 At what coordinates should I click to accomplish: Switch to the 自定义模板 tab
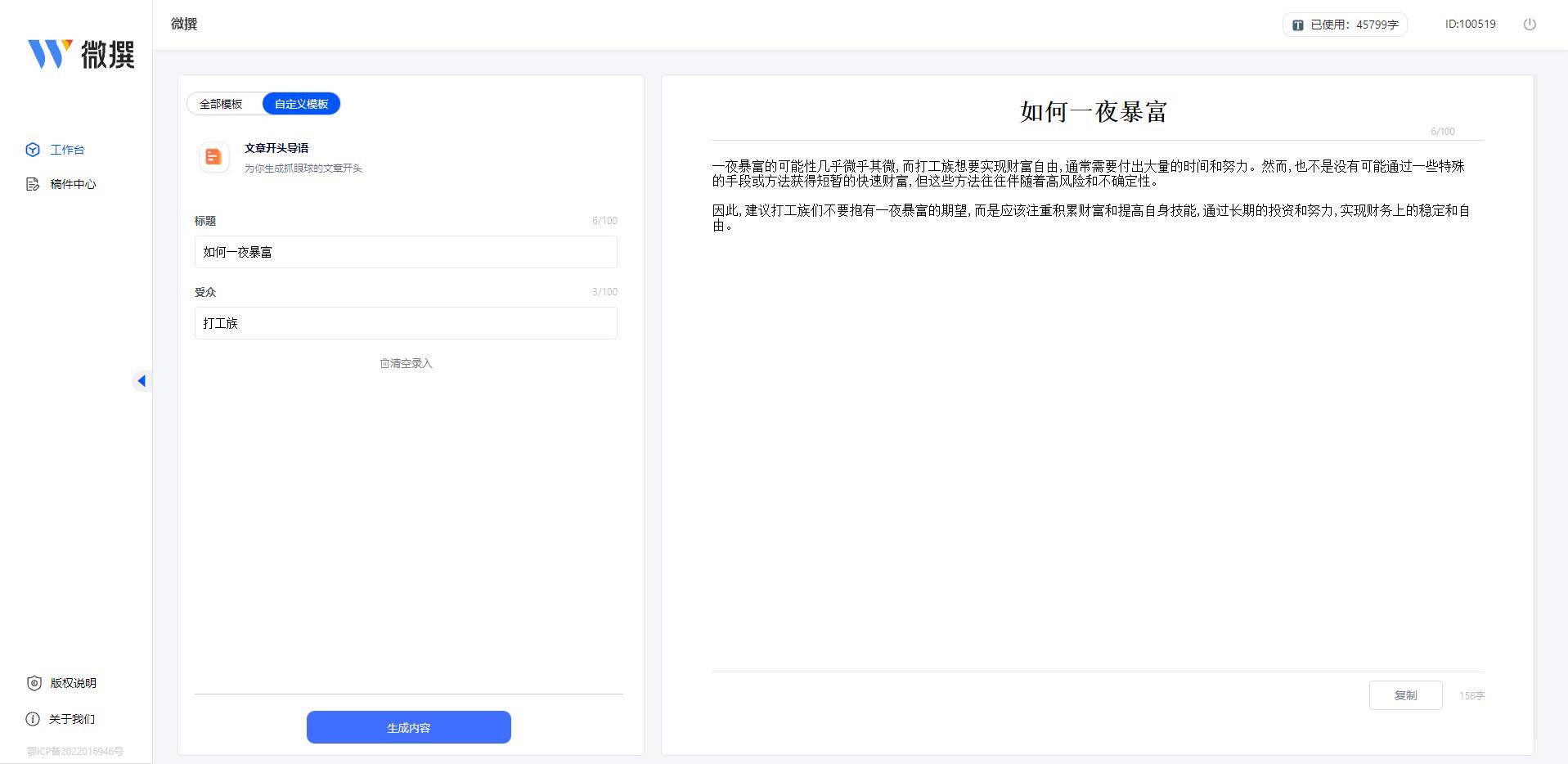(x=301, y=103)
